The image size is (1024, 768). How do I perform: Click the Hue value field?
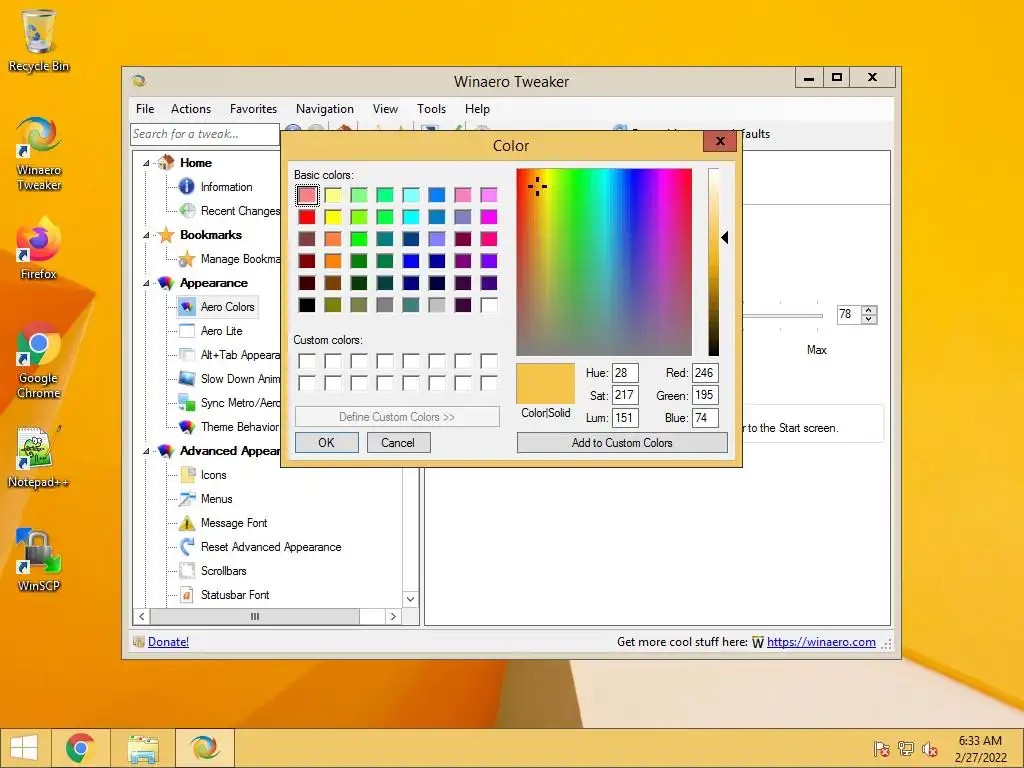pos(625,373)
